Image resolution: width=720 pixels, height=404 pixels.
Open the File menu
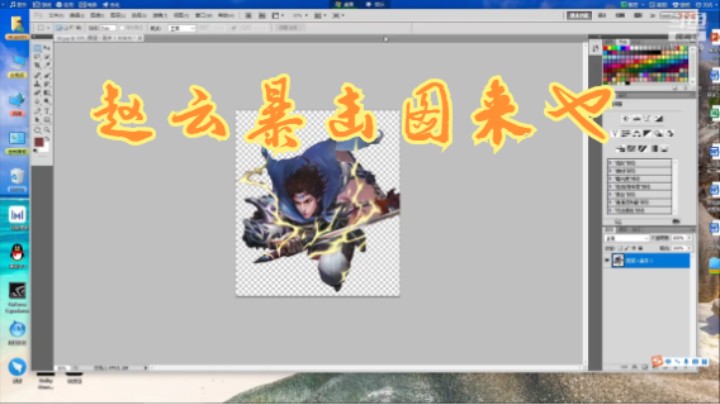click(56, 16)
